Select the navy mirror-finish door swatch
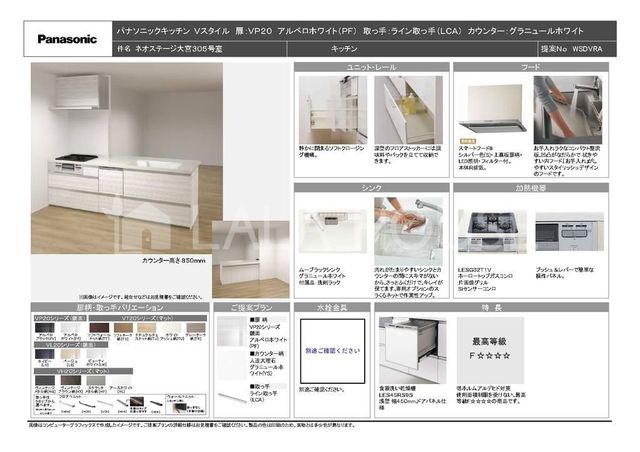 tap(44, 354)
